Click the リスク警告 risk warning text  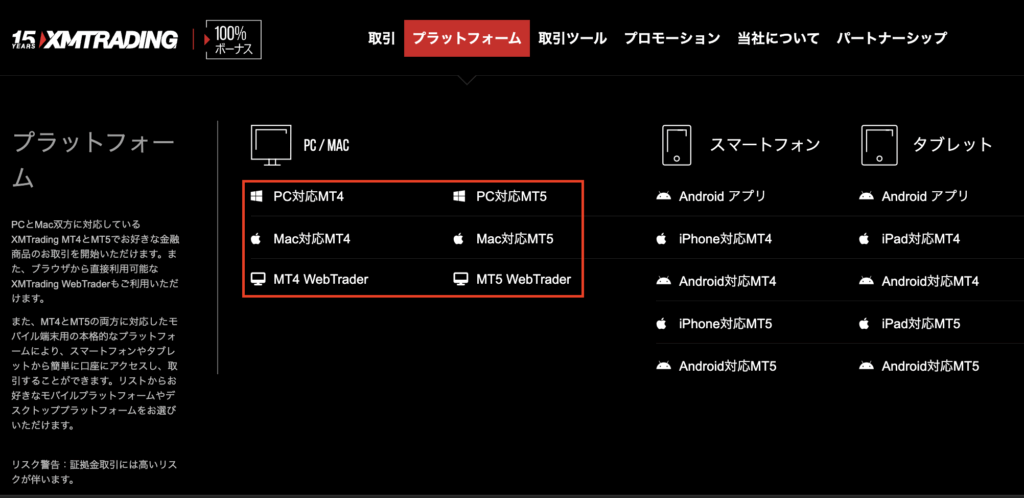pos(95,472)
